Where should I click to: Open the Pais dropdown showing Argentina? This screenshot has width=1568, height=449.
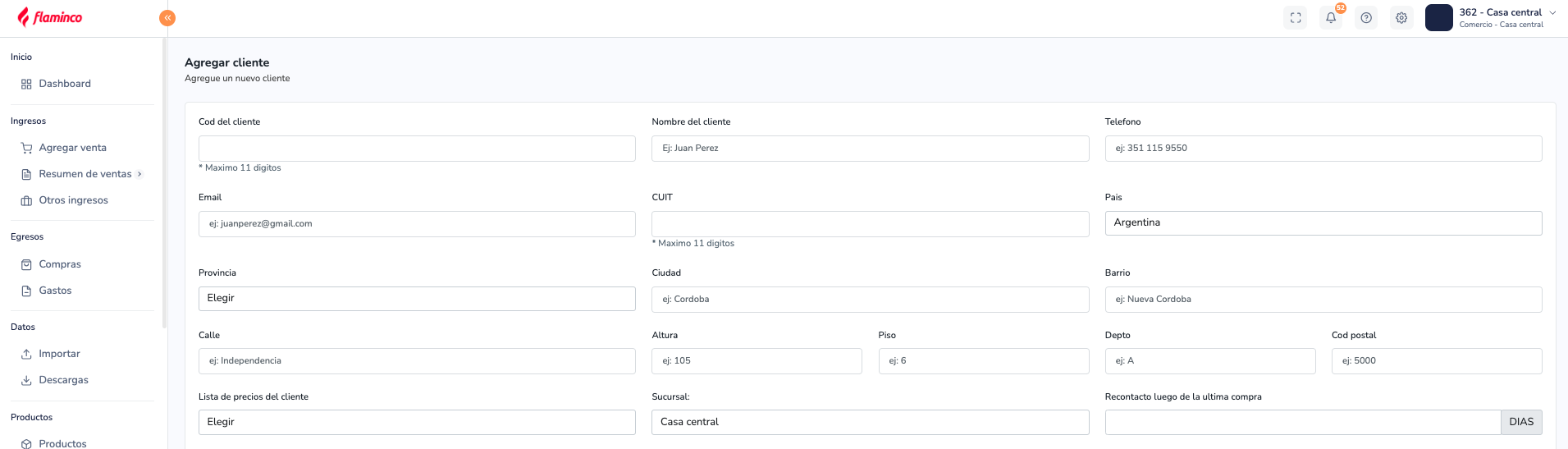[1323, 223]
